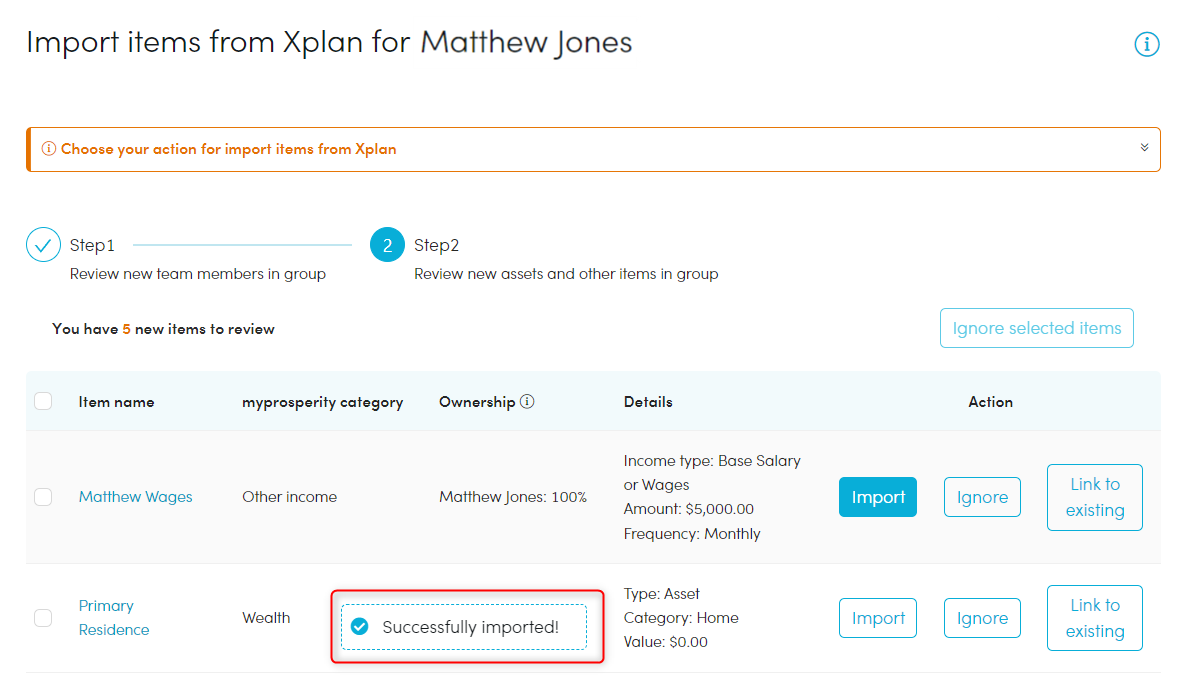The width and height of the screenshot is (1191, 678).
Task: Ignore the Primary Residence item
Action: 981,618
